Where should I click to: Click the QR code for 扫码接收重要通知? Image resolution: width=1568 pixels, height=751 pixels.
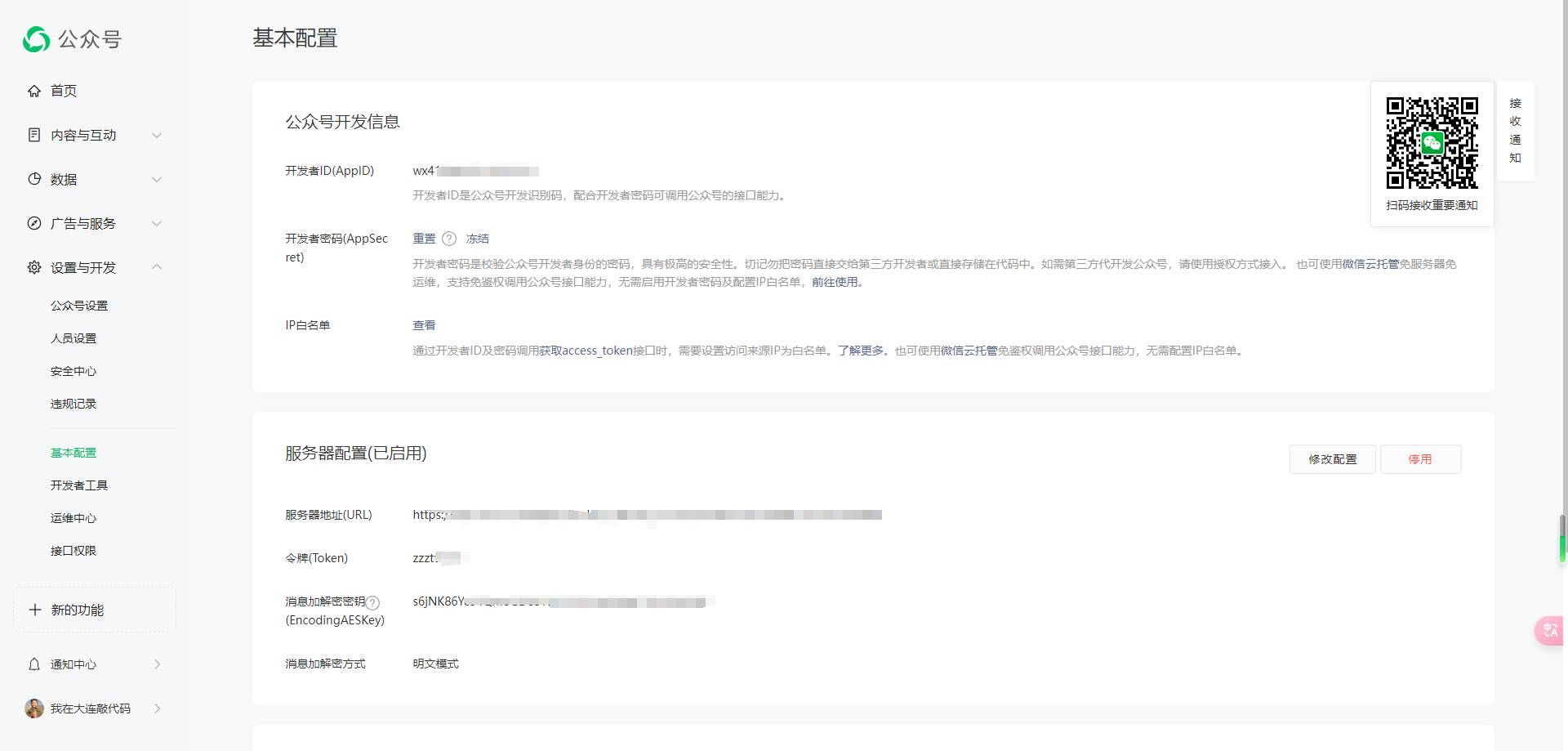[x=1432, y=143]
